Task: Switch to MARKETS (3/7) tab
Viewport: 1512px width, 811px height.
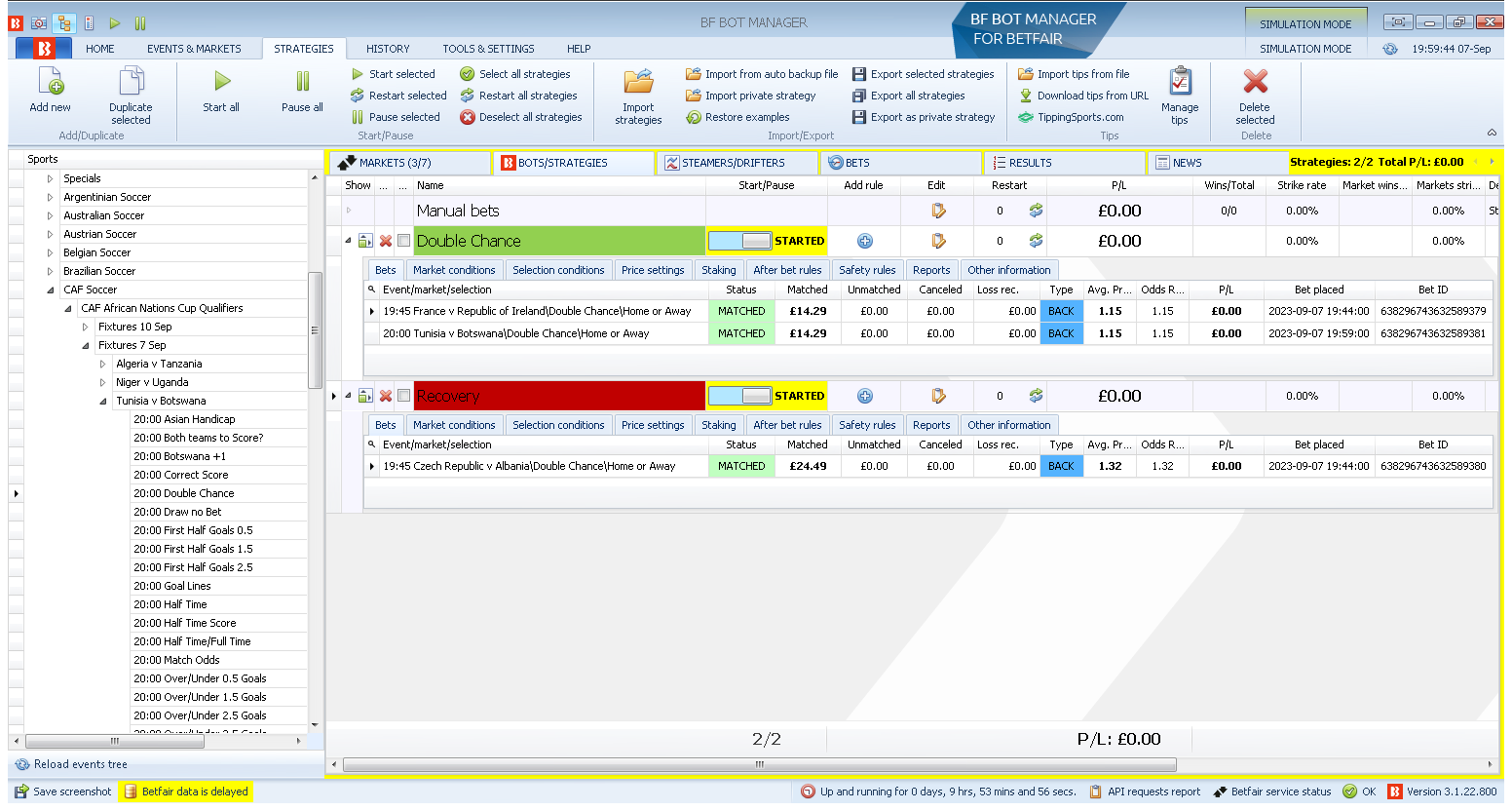Action: (x=409, y=163)
